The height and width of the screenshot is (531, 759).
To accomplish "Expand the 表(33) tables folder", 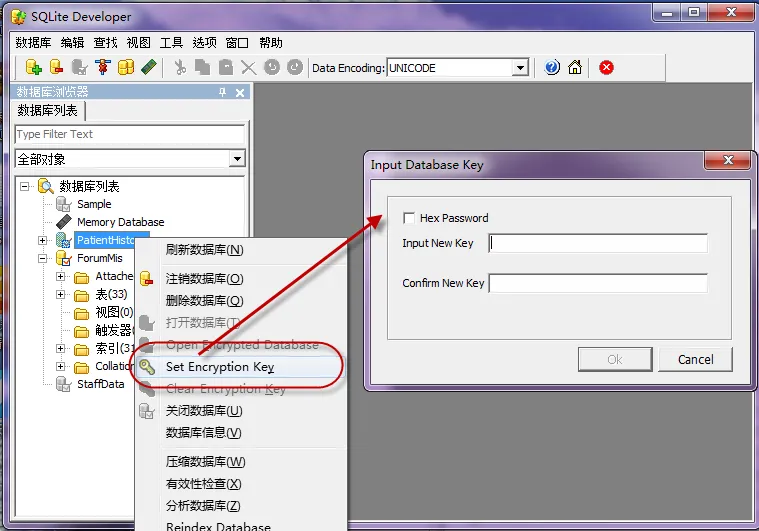I will point(61,294).
